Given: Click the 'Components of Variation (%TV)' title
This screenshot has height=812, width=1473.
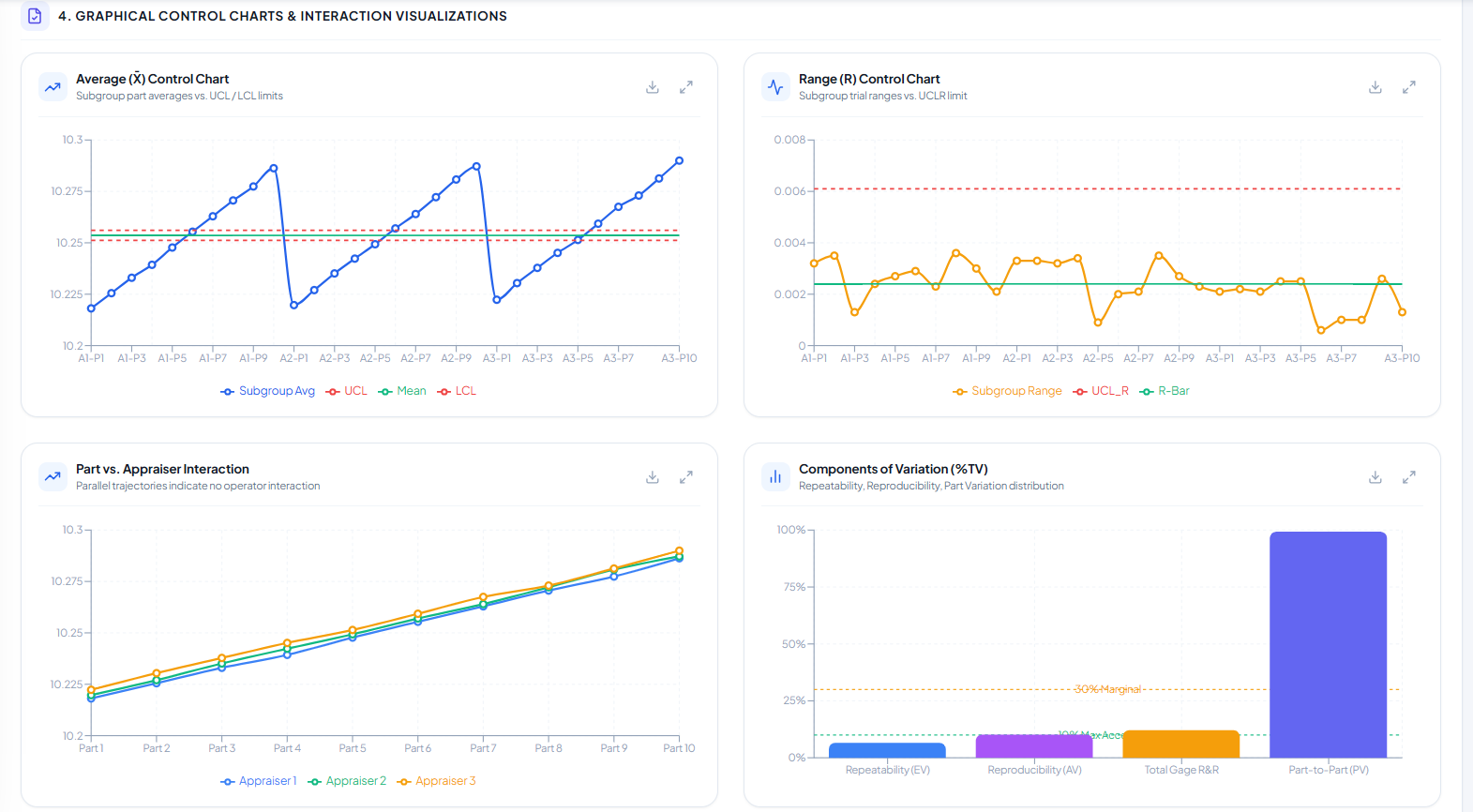Looking at the screenshot, I should click(x=894, y=469).
